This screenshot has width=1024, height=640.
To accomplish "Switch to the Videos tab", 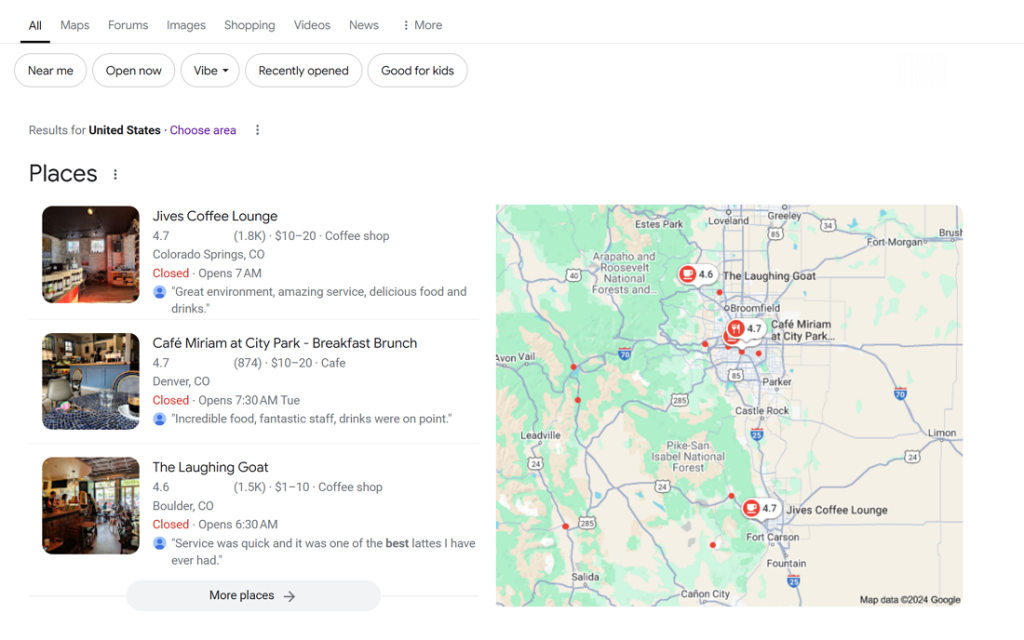I will pos(312,25).
